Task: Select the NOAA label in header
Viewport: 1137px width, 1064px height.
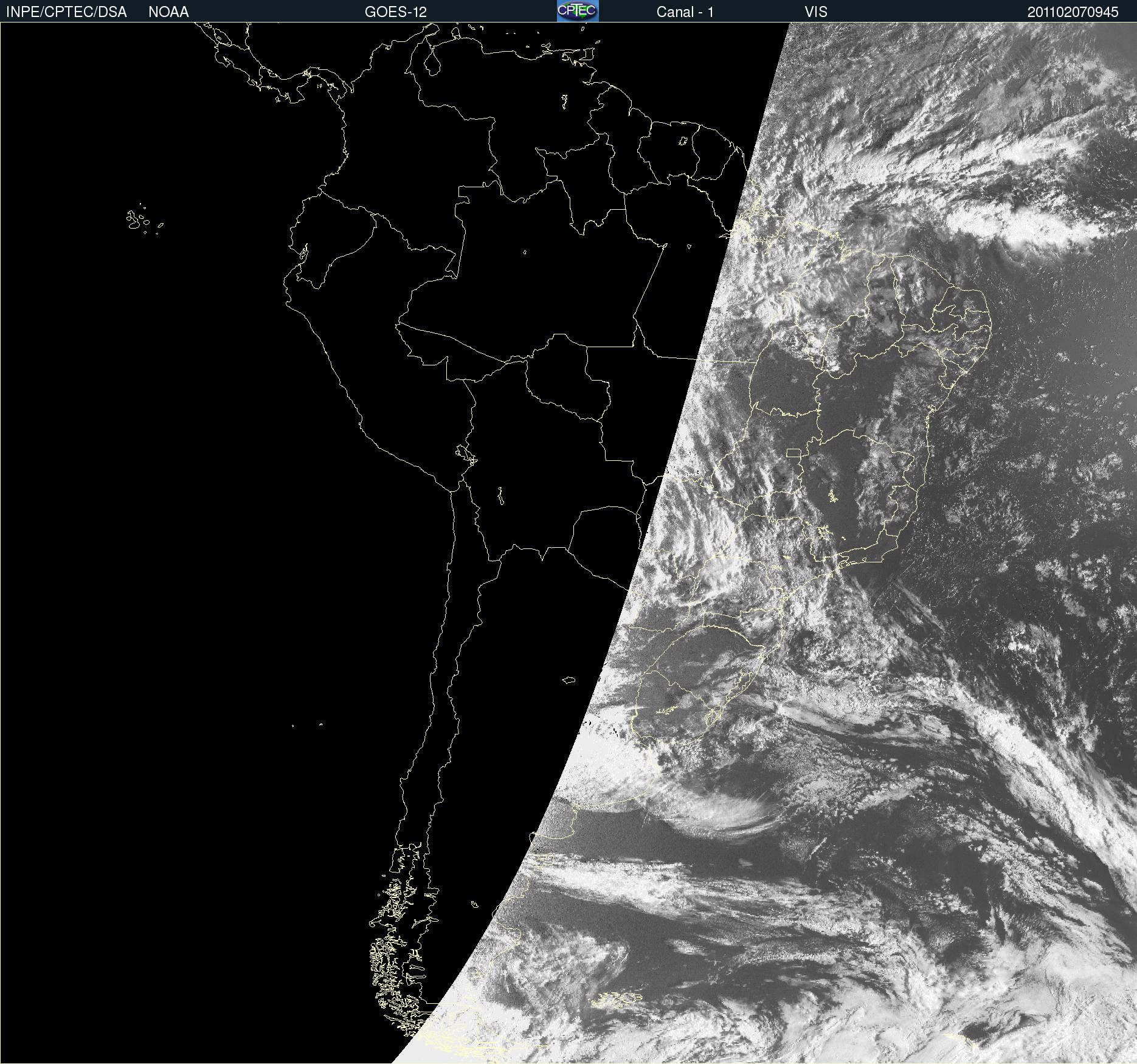Action: click(x=168, y=12)
